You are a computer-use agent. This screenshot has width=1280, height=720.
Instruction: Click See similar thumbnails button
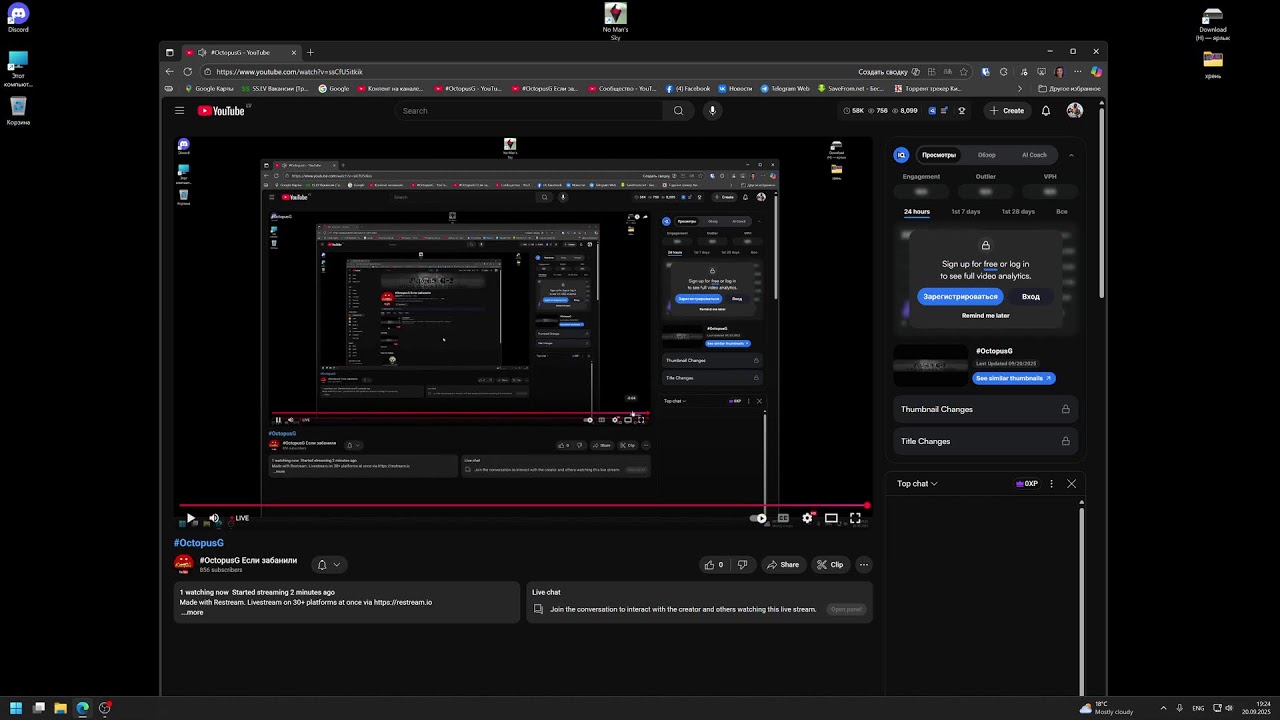pyautogui.click(x=1013, y=378)
